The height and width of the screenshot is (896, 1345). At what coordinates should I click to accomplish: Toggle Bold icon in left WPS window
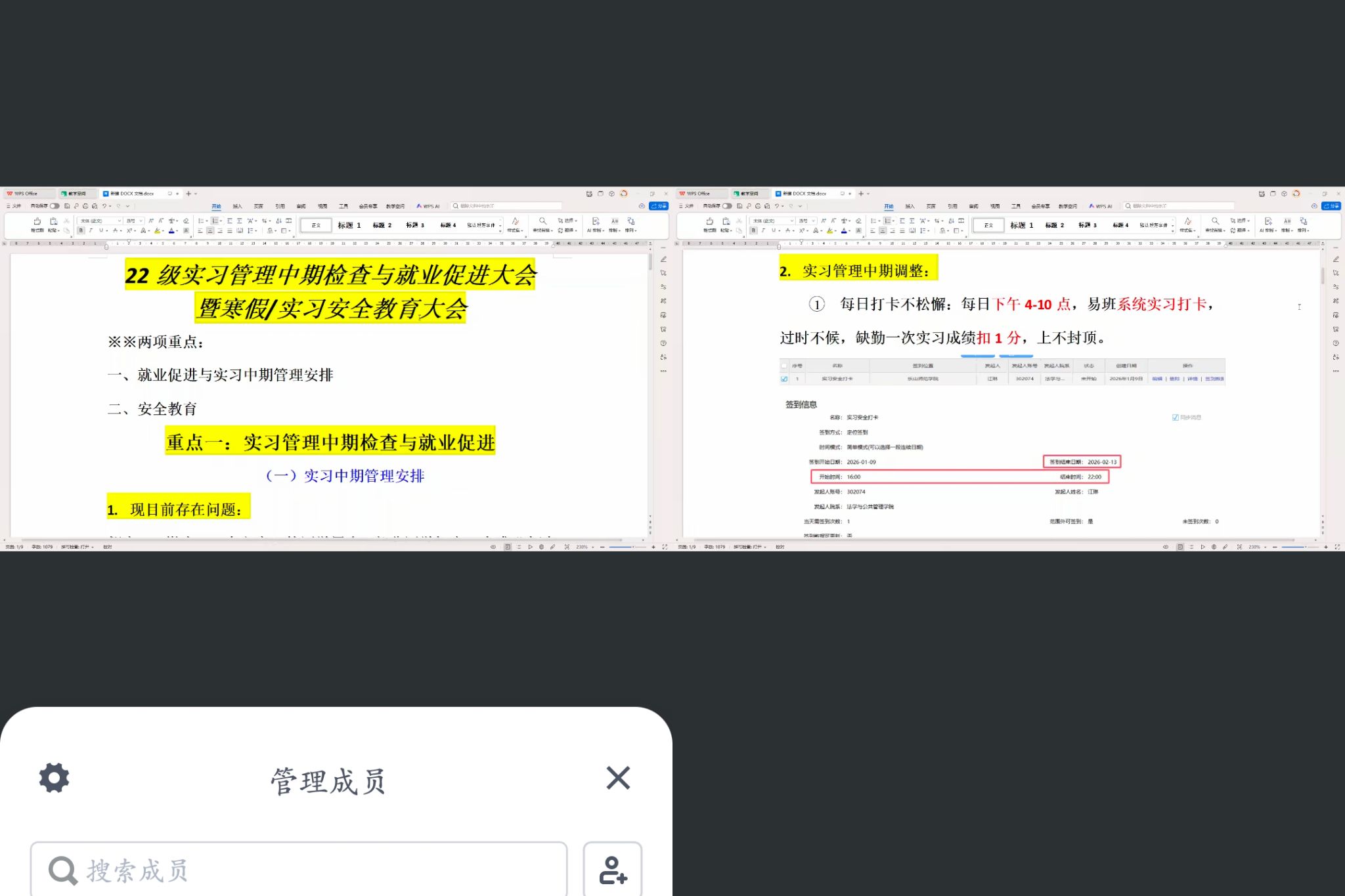pos(81,231)
